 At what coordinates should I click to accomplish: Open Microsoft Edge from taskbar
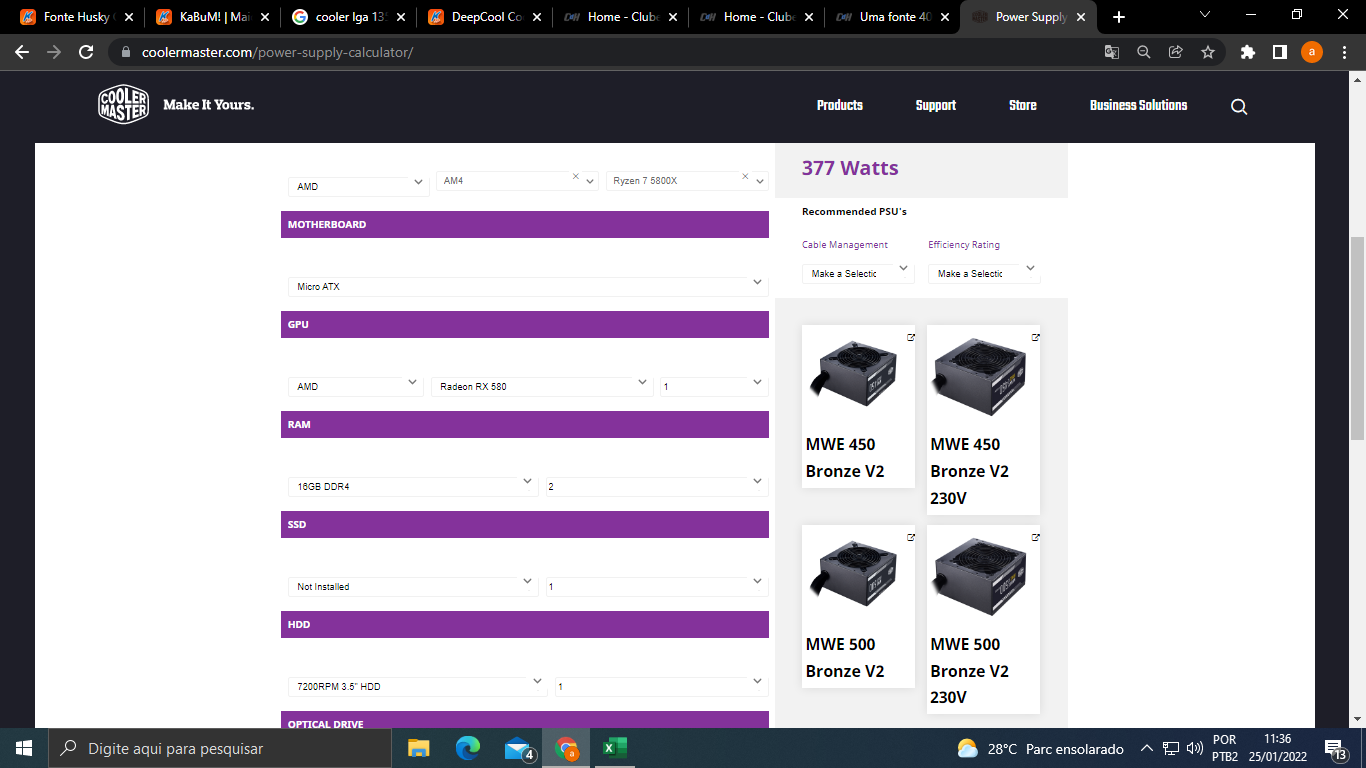pyautogui.click(x=468, y=748)
